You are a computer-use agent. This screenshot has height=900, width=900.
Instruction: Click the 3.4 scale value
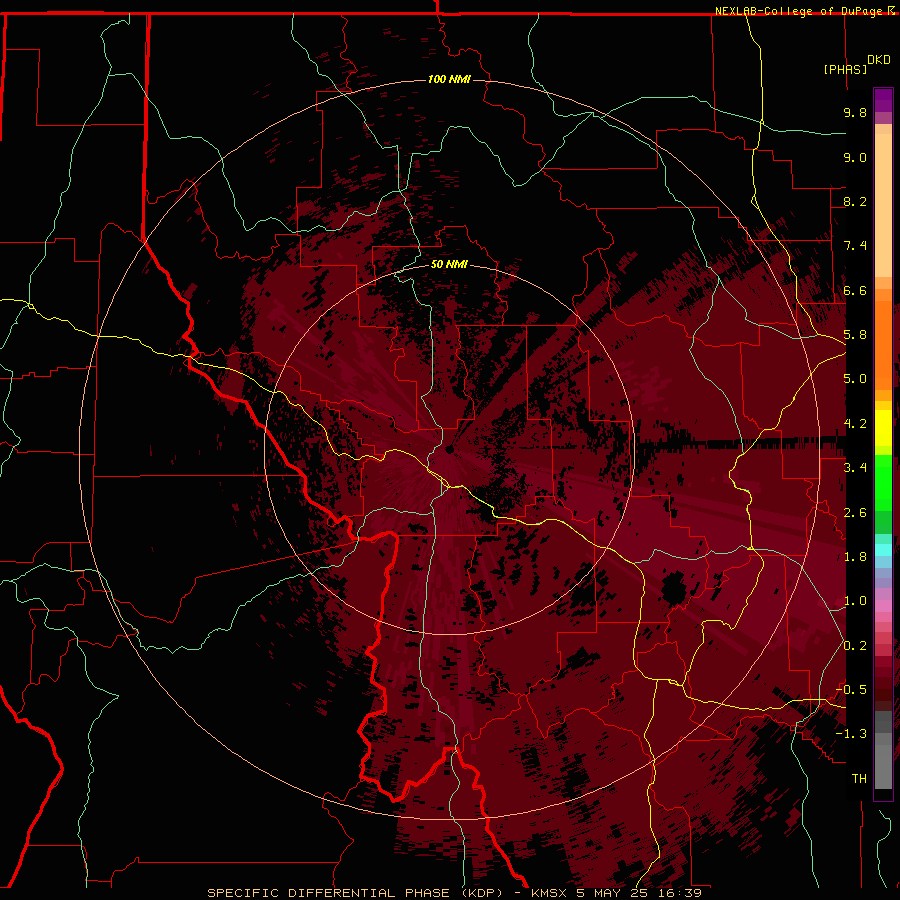coord(855,468)
